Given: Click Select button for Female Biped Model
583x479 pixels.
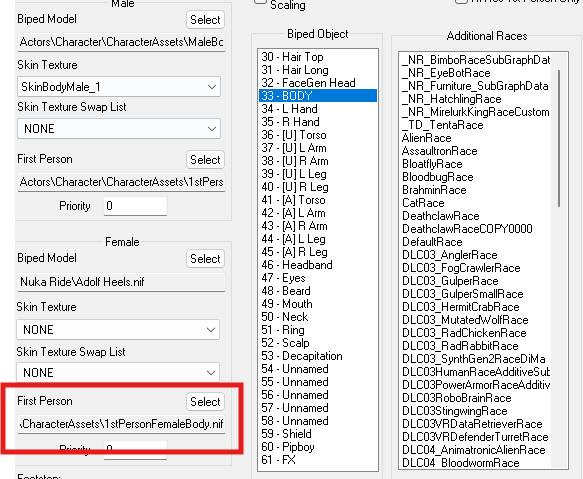Looking at the screenshot, I should (x=205, y=259).
